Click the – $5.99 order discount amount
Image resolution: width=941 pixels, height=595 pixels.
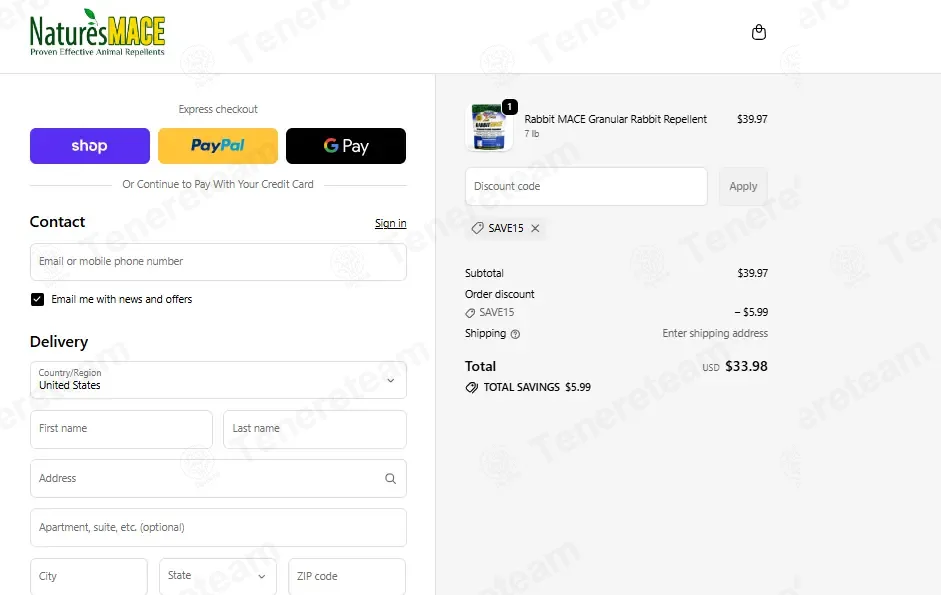pos(751,312)
